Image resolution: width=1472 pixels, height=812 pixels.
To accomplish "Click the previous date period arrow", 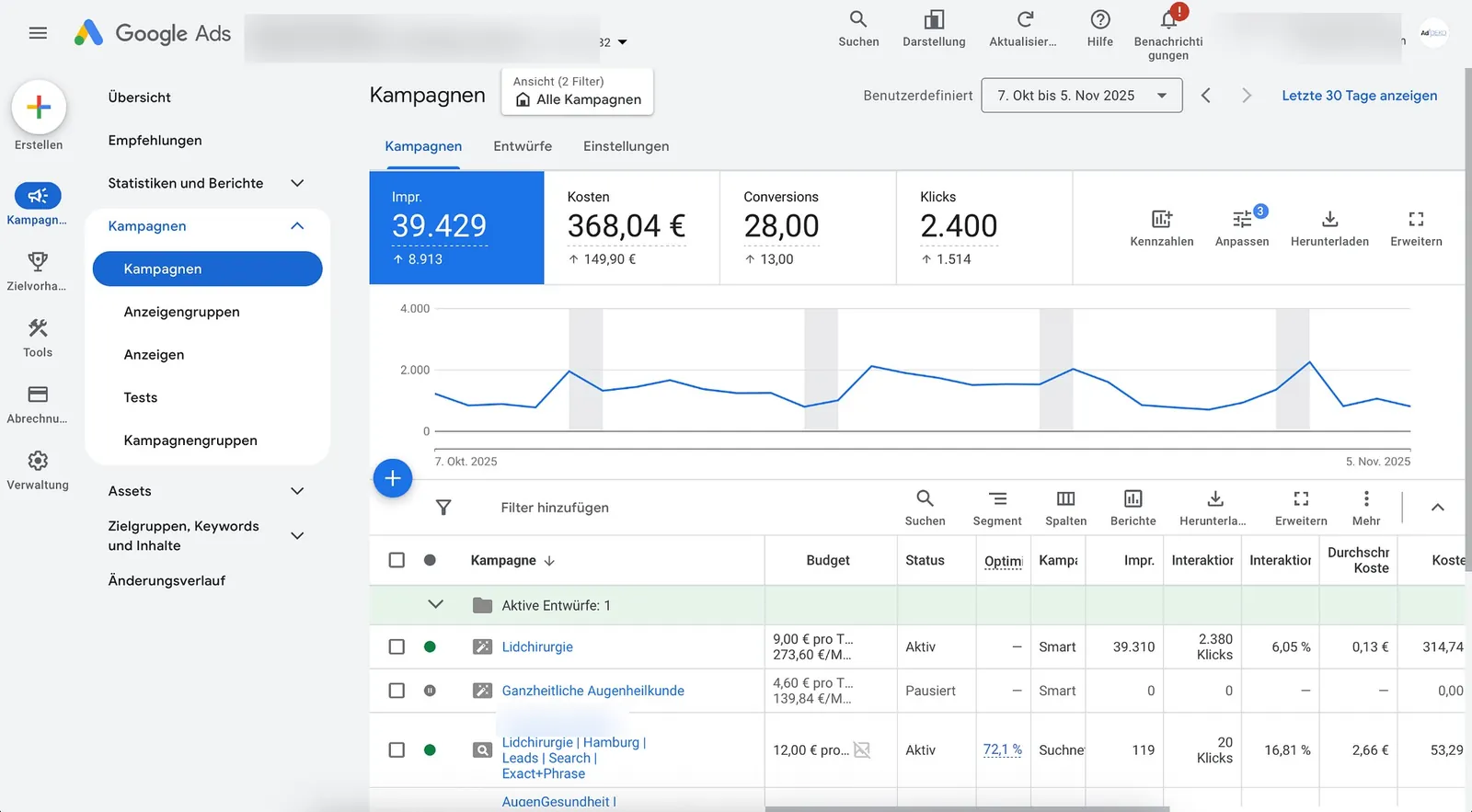I will coord(1206,96).
